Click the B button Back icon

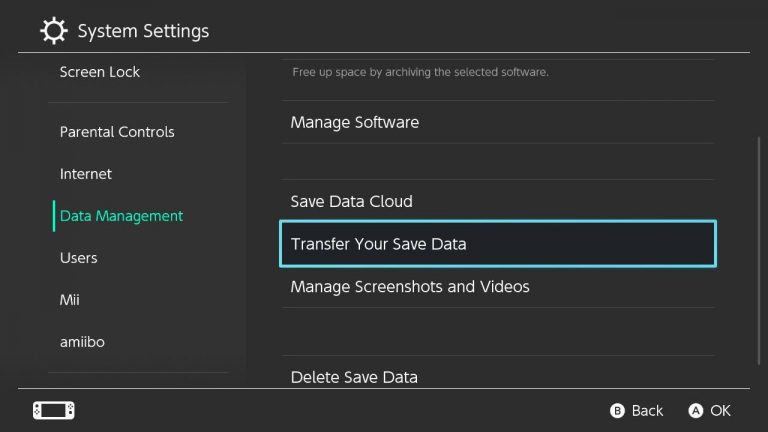(x=617, y=410)
